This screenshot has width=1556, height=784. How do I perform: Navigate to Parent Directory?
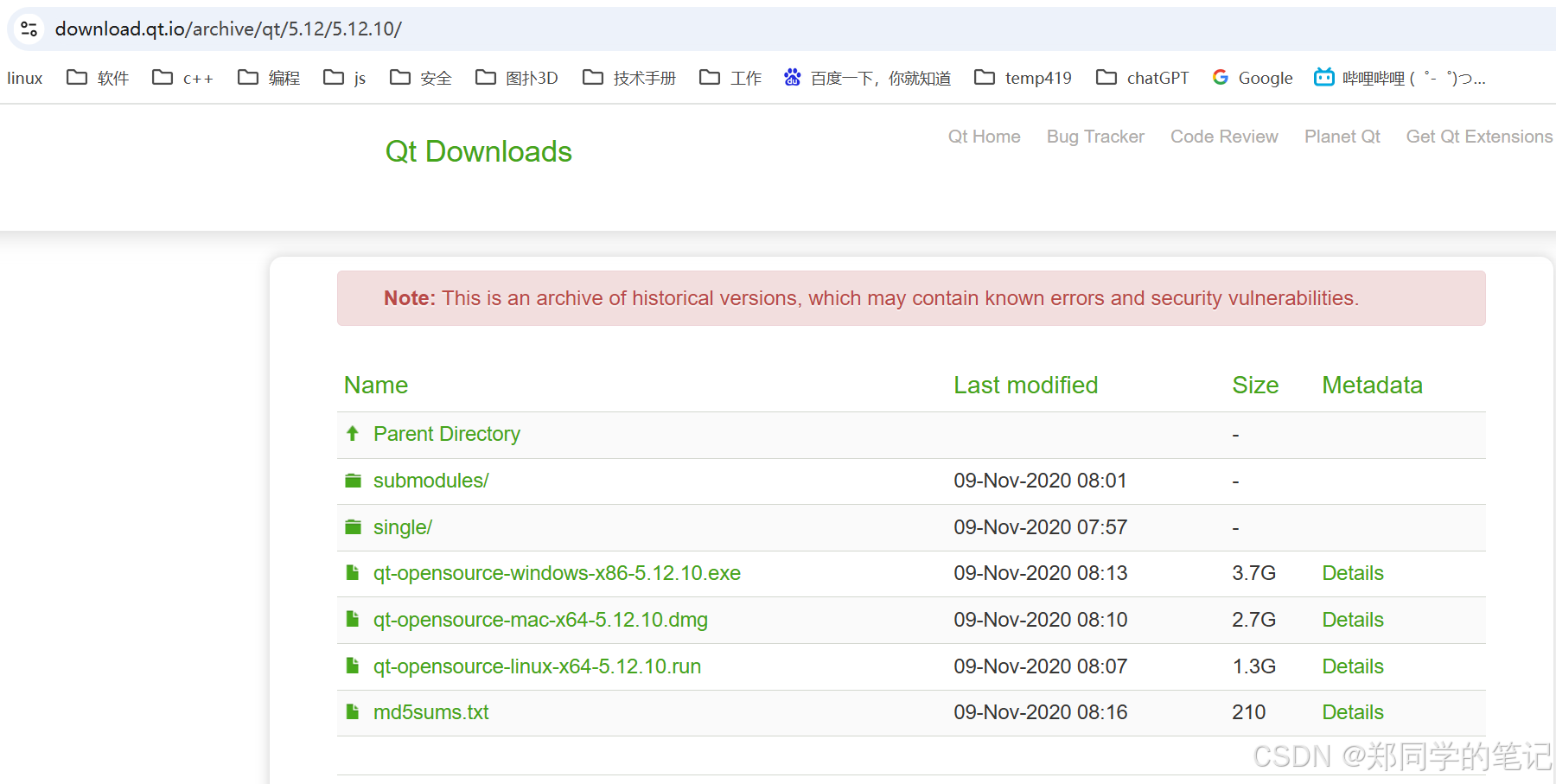coord(447,434)
